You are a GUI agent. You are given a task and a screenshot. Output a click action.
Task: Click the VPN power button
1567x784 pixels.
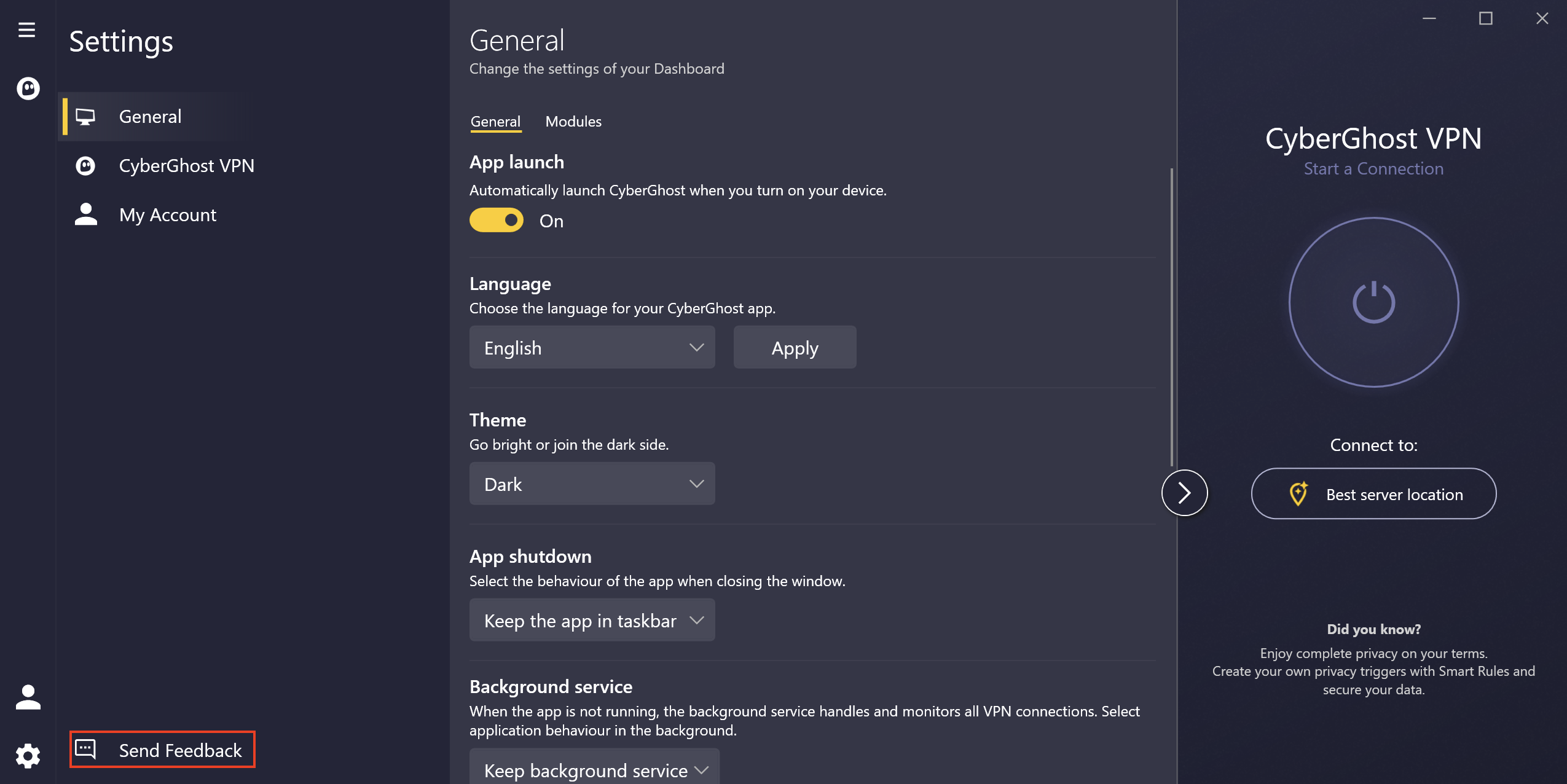[1373, 302]
